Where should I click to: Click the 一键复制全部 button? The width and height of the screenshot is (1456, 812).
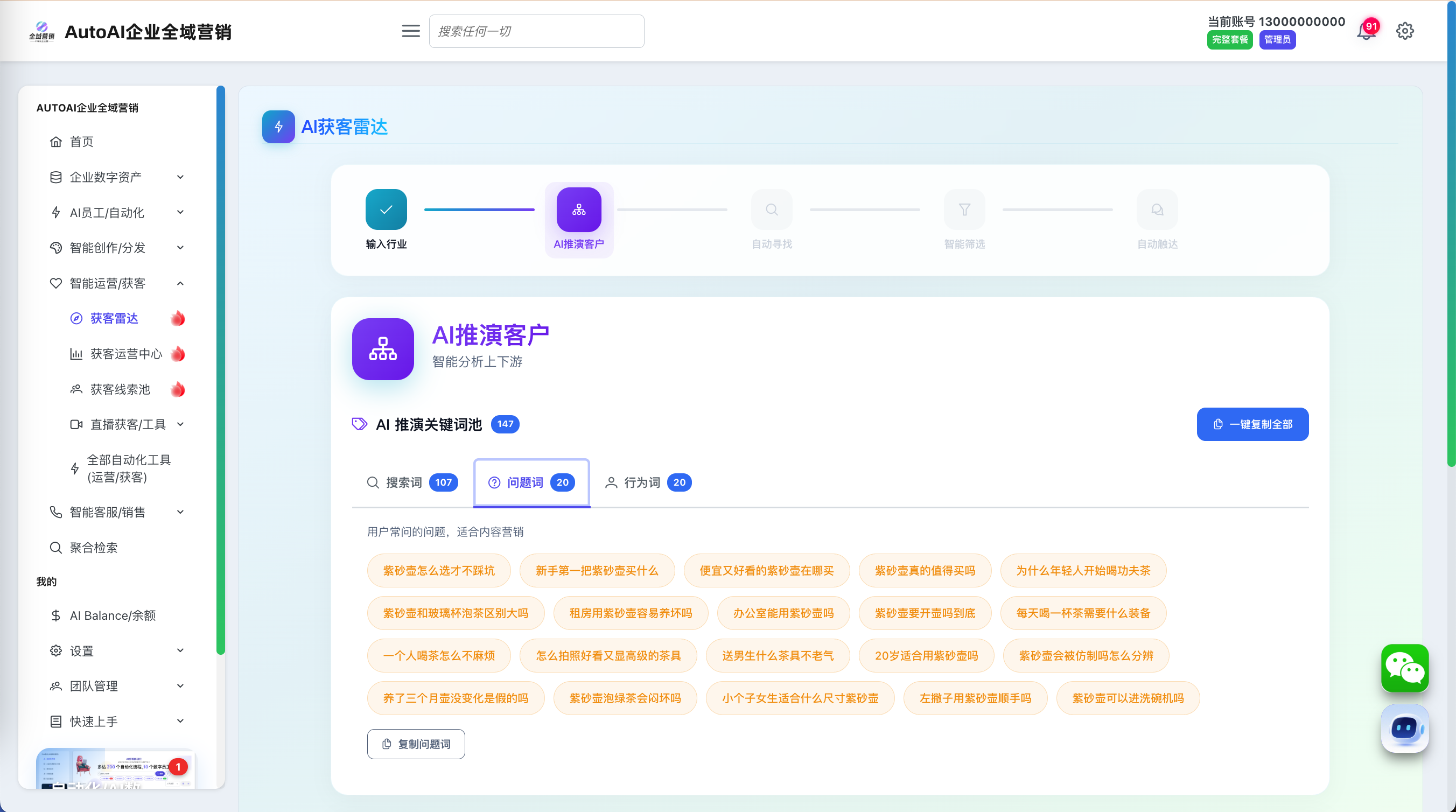(x=1252, y=424)
